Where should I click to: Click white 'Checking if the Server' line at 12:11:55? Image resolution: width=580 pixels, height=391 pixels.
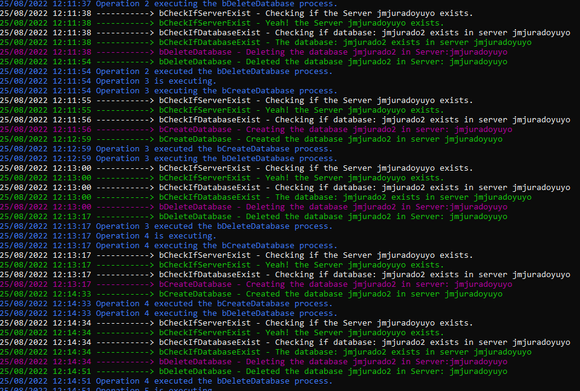(x=237, y=100)
